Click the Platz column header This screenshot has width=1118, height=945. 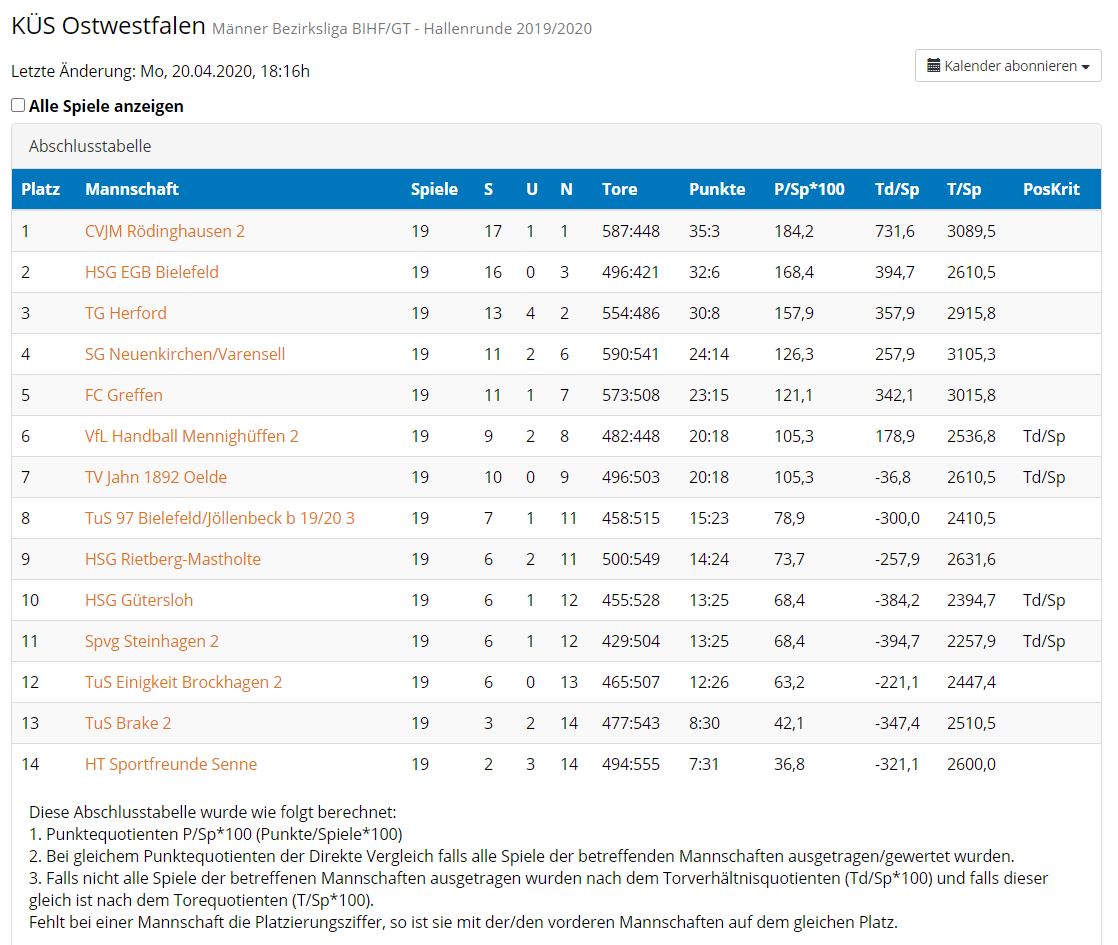click(x=41, y=189)
